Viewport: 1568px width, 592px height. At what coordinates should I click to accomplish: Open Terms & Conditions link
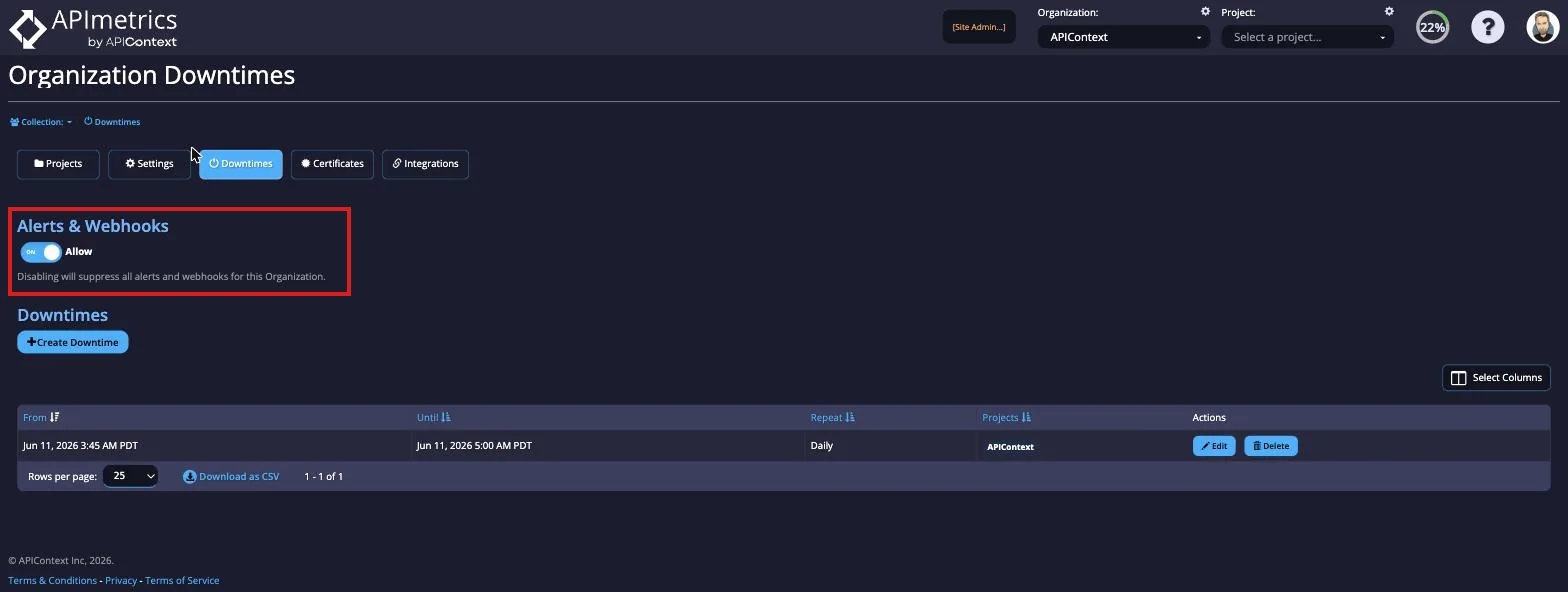(x=53, y=581)
